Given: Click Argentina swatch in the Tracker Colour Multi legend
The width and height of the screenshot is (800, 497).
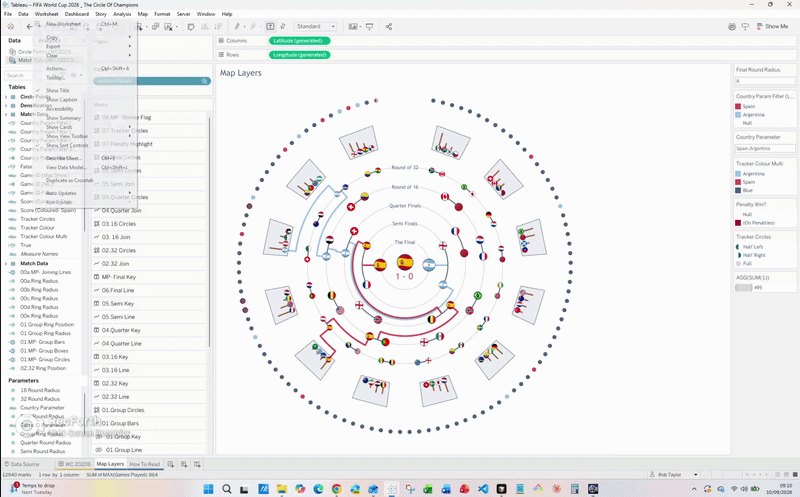Looking at the screenshot, I should click(738, 174).
